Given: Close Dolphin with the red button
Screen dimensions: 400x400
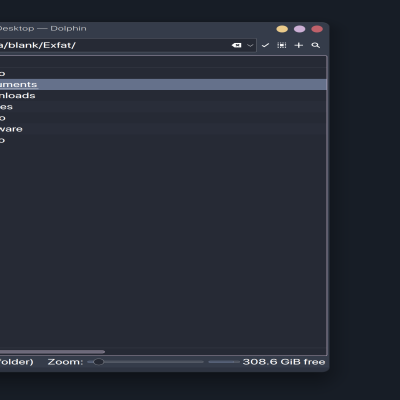Looking at the screenshot, I should point(317,29).
